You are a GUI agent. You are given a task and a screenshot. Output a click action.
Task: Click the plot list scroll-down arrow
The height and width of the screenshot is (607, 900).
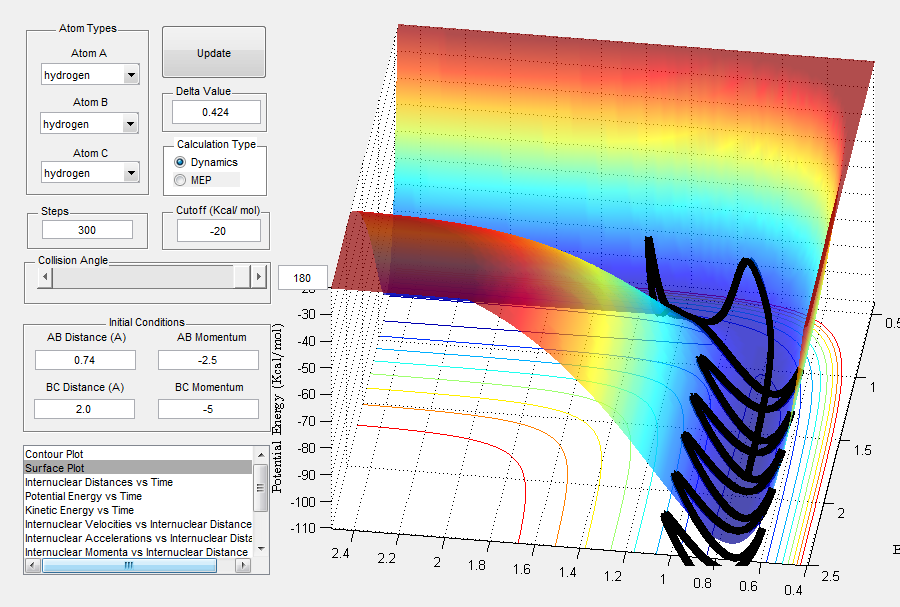261,549
